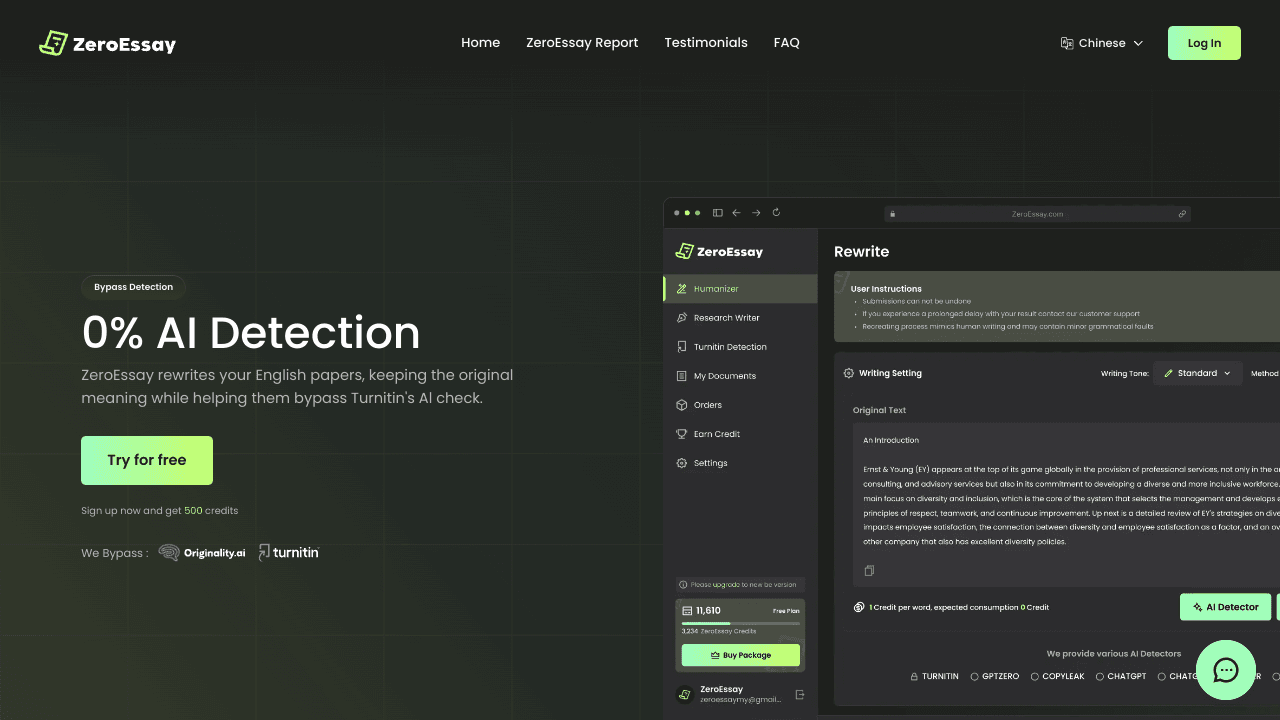Screen dimensions: 1280x720
Task: Click inside the Original Text box
Action: coord(1066,503)
